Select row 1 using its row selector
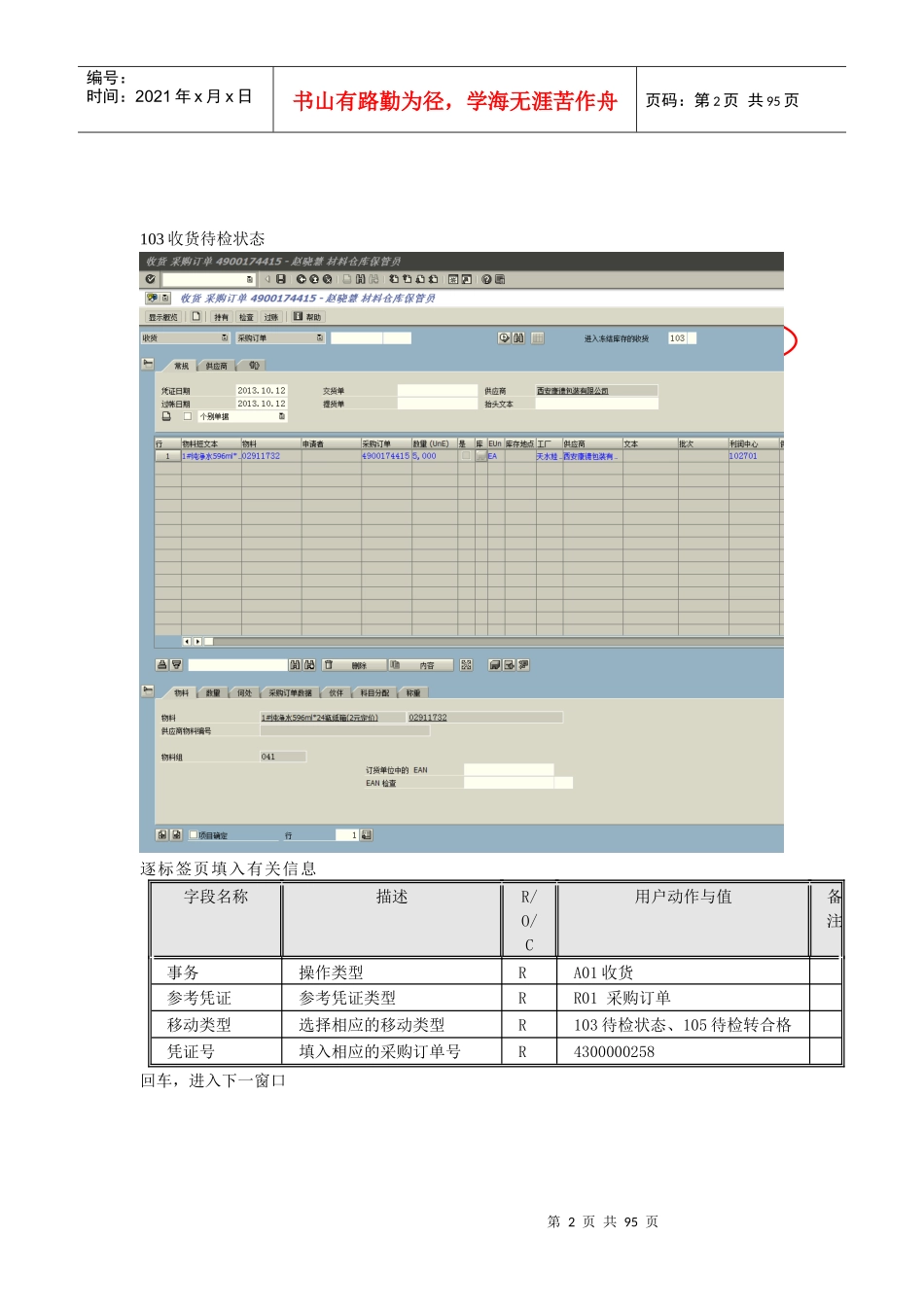 coord(167,456)
